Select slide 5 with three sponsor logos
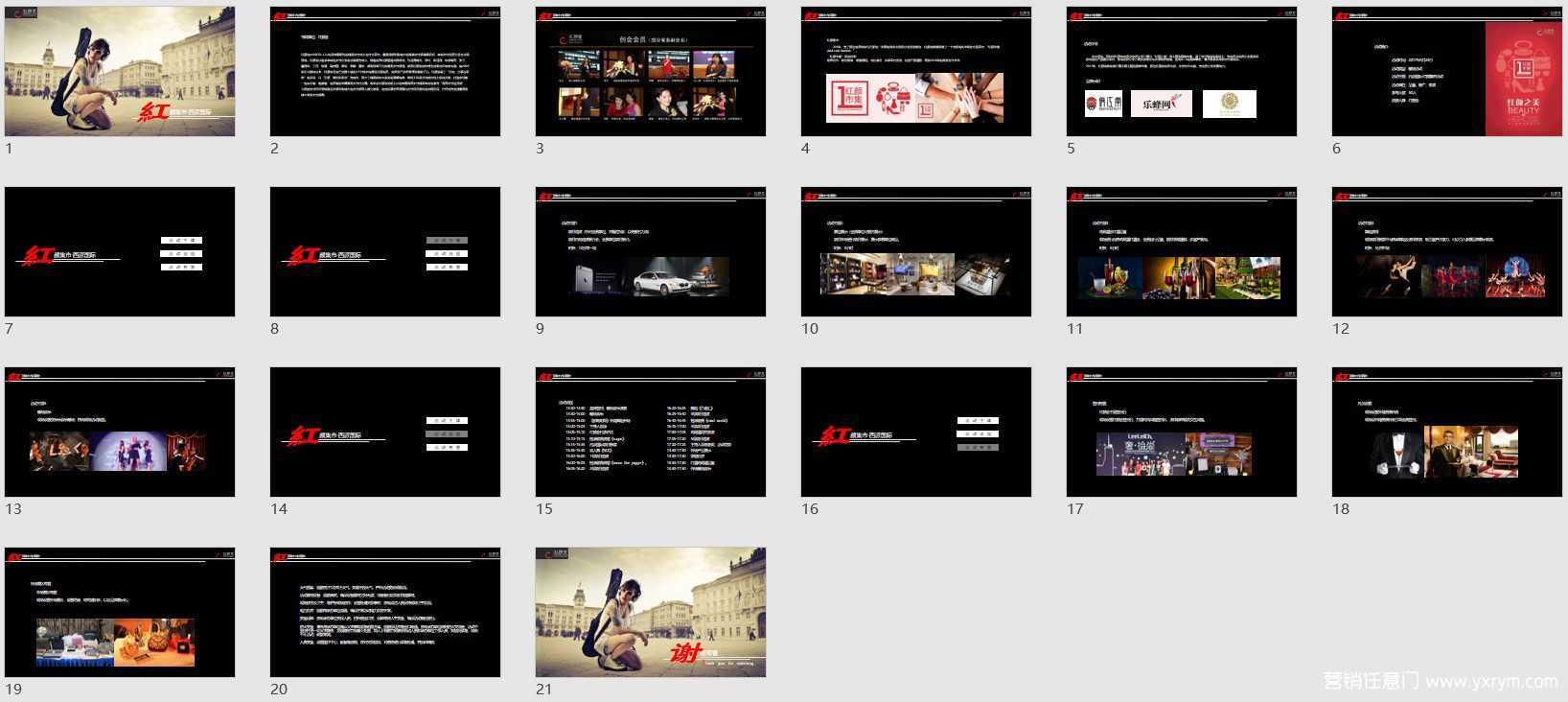The width and height of the screenshot is (1568, 702). 1182,72
